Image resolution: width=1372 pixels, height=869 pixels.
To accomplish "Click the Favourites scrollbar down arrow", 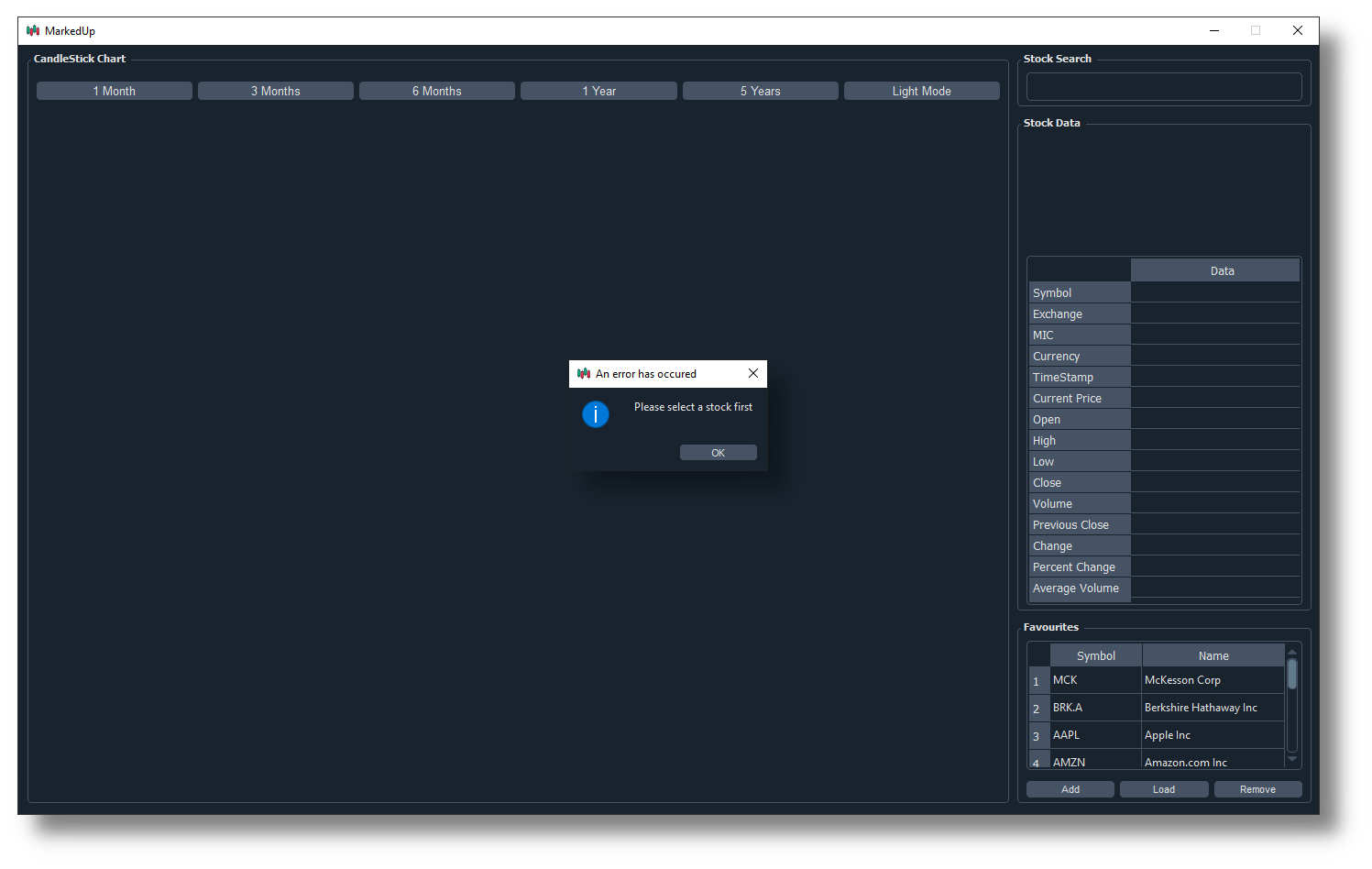I will click(1292, 759).
